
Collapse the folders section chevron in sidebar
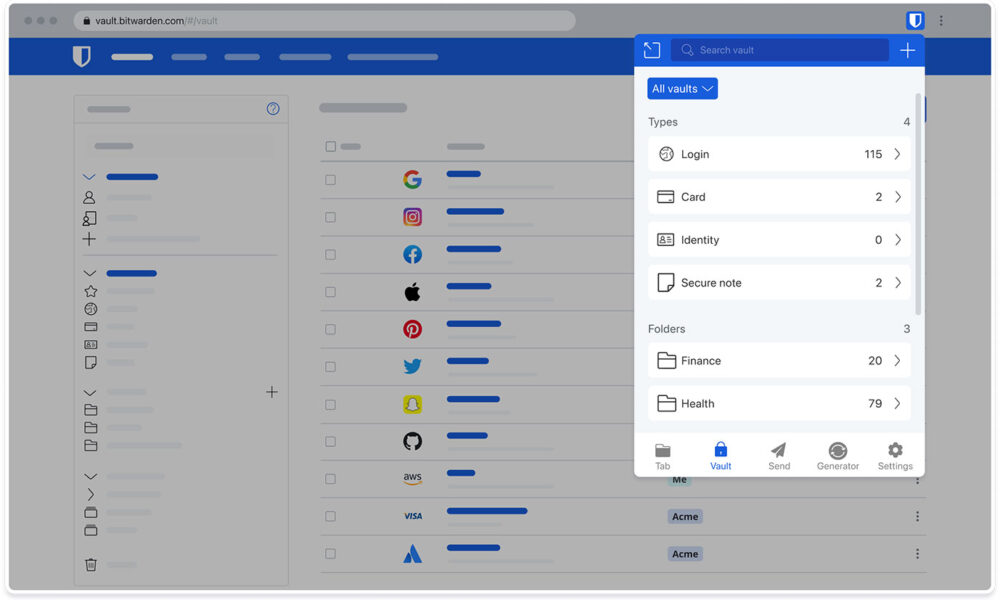[x=90, y=392]
